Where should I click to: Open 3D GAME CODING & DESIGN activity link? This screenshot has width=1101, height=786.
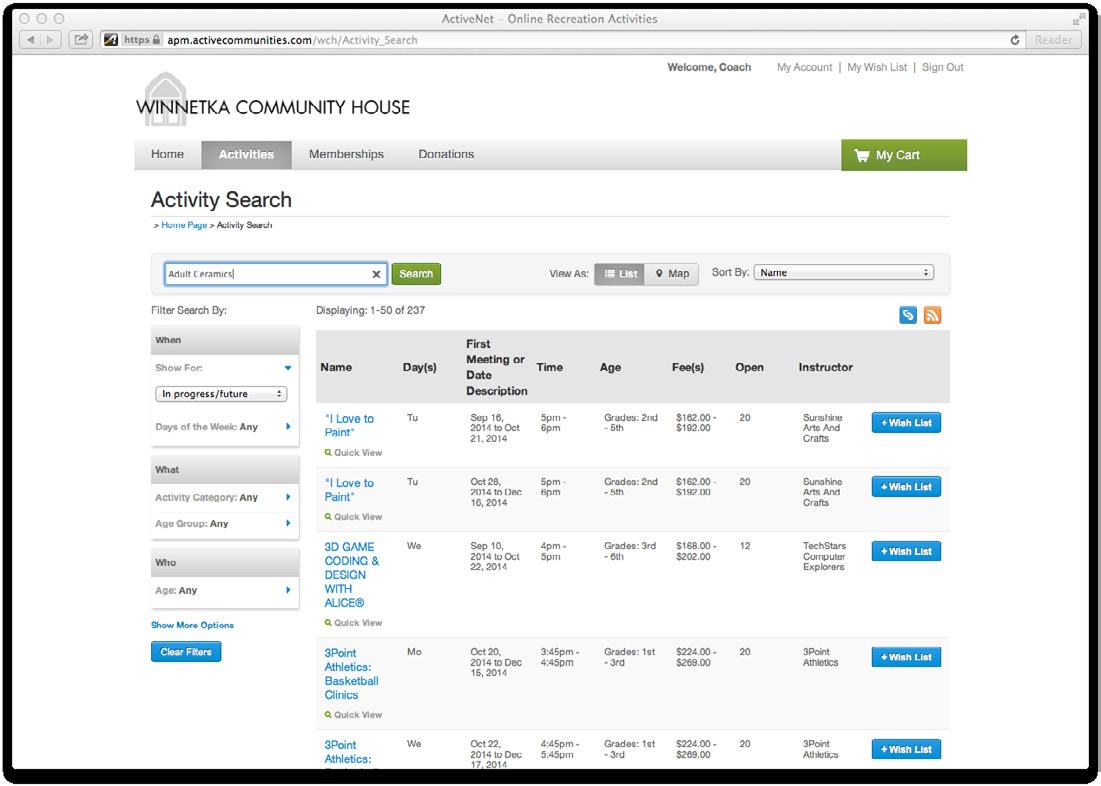tap(351, 575)
